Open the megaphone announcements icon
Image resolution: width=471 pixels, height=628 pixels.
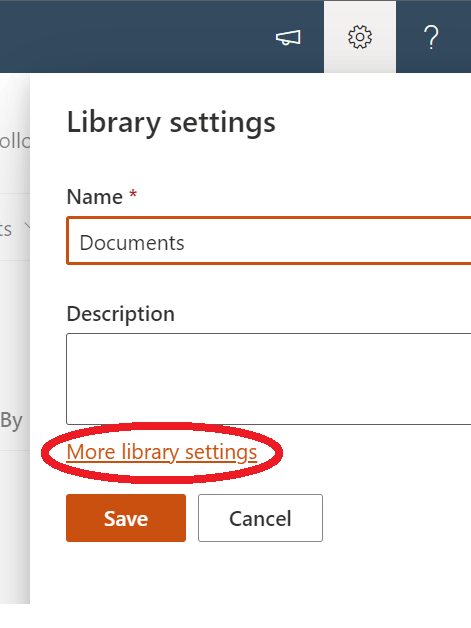click(x=288, y=38)
